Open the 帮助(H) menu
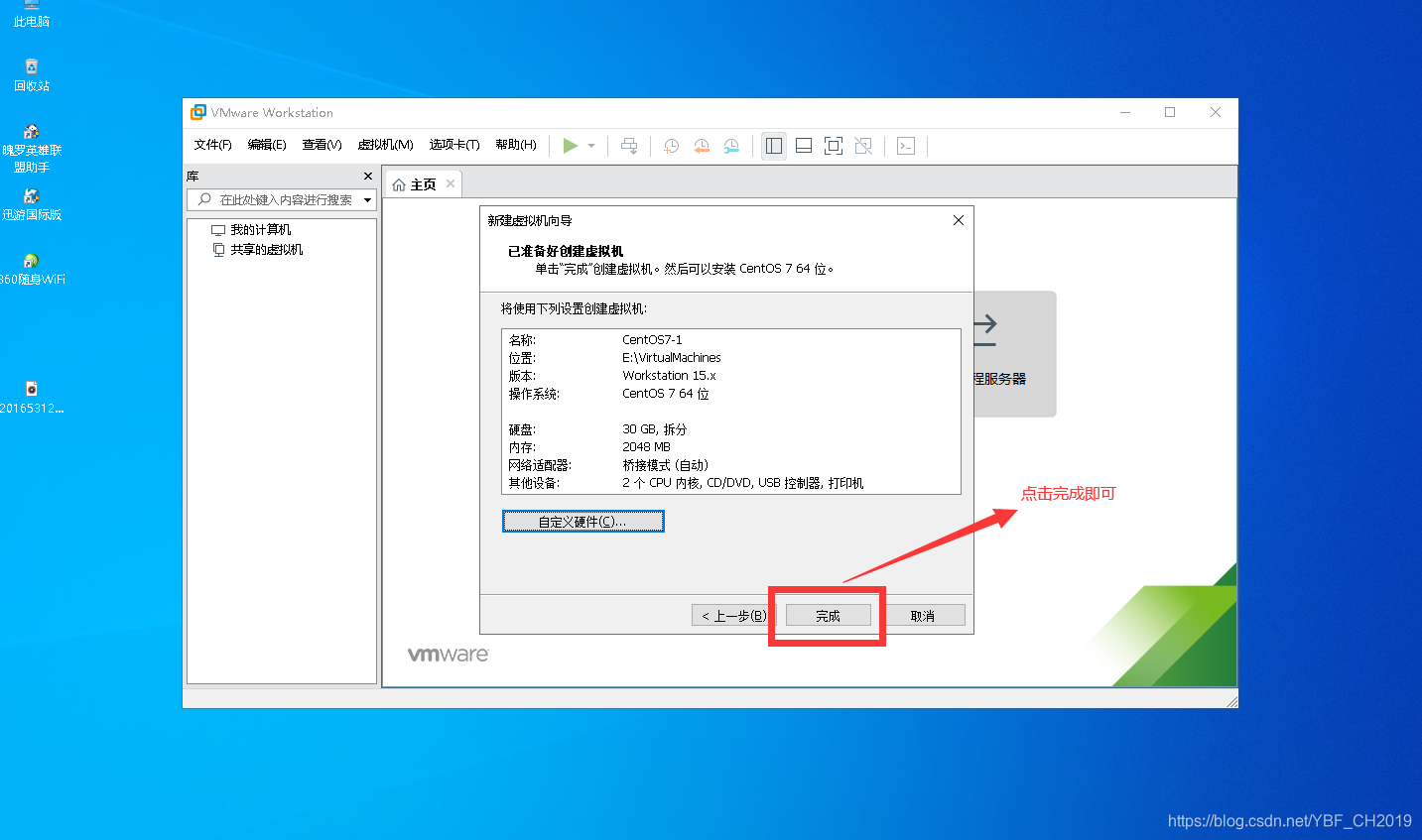The width and height of the screenshot is (1422, 840). point(516,145)
